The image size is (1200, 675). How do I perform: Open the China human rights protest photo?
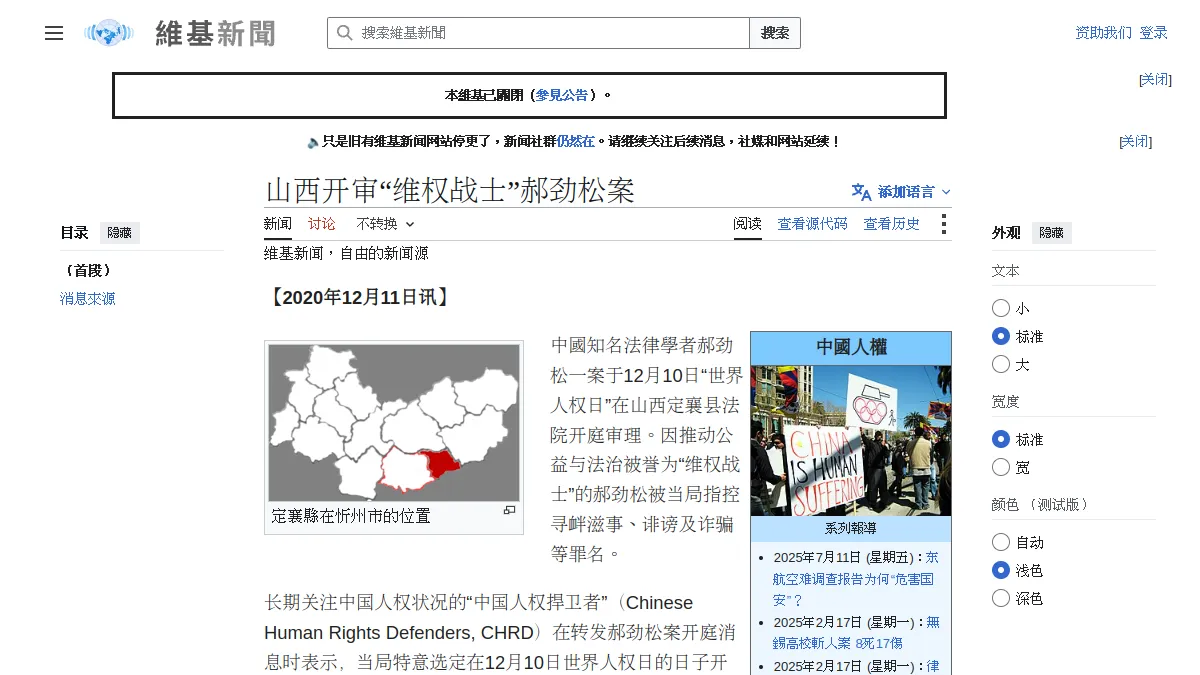(851, 440)
